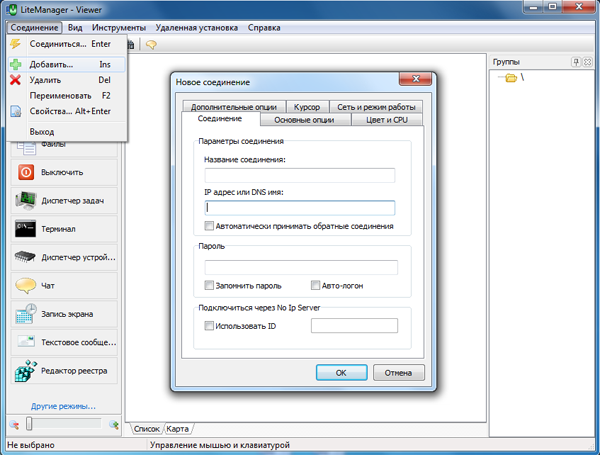The height and width of the screenshot is (455, 600).
Task: Enable Автоматически принимать обратные соединения
Action: click(209, 226)
